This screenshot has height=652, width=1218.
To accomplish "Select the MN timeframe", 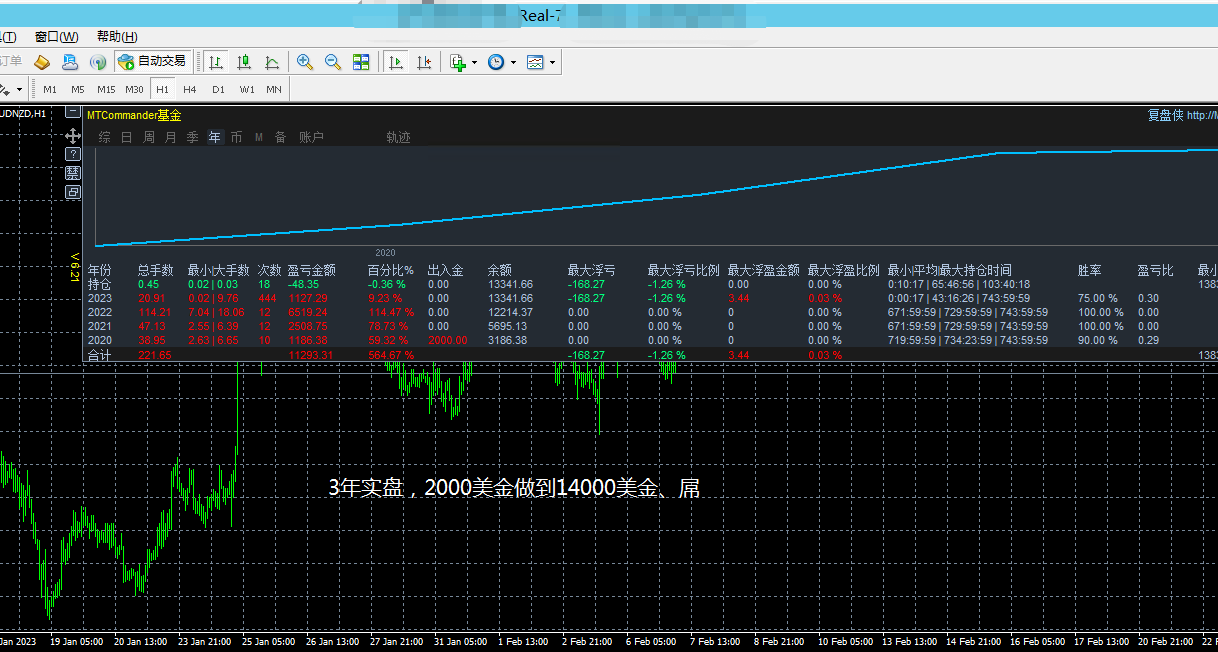I will tap(274, 89).
